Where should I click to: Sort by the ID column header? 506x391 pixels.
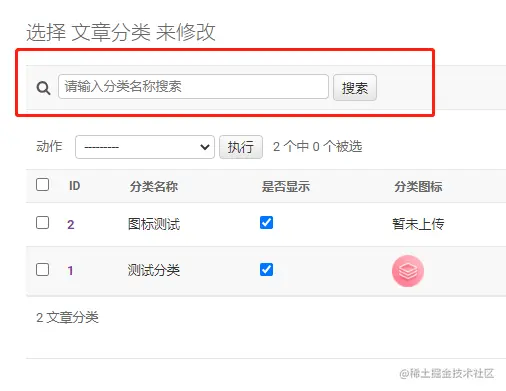pos(75,186)
